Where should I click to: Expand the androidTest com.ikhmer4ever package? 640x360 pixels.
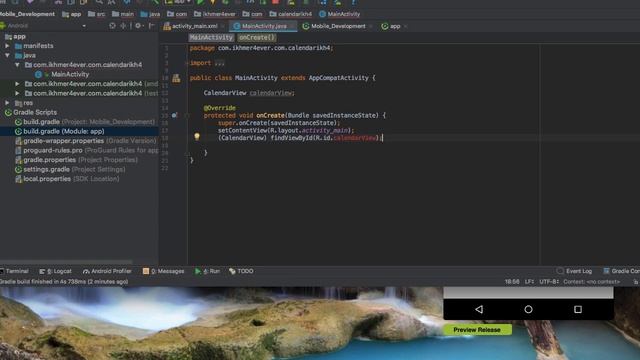click(x=17, y=84)
